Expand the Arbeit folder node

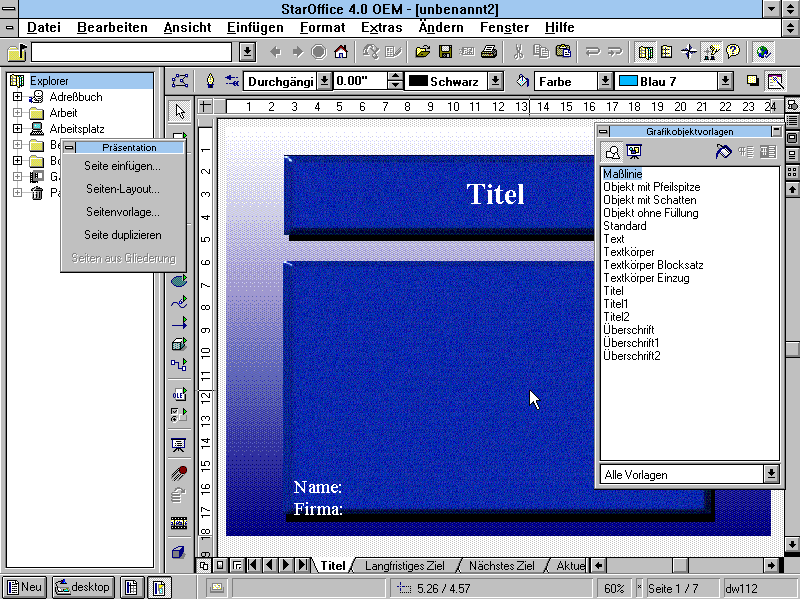[17, 113]
